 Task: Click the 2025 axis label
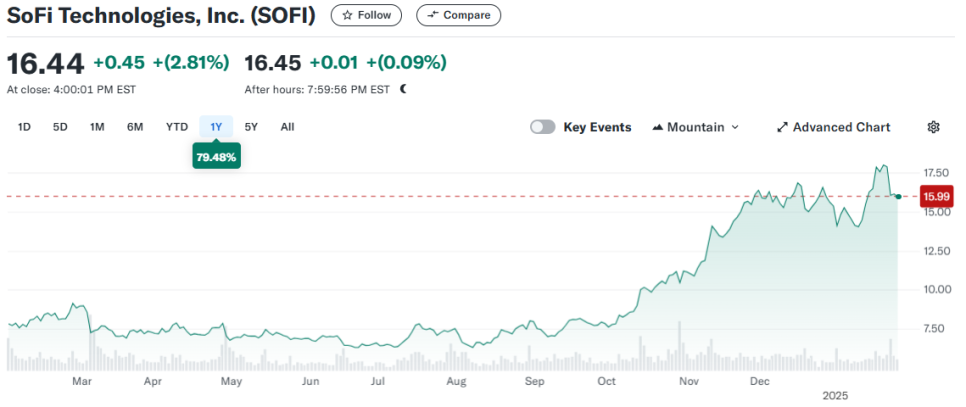pos(836,396)
